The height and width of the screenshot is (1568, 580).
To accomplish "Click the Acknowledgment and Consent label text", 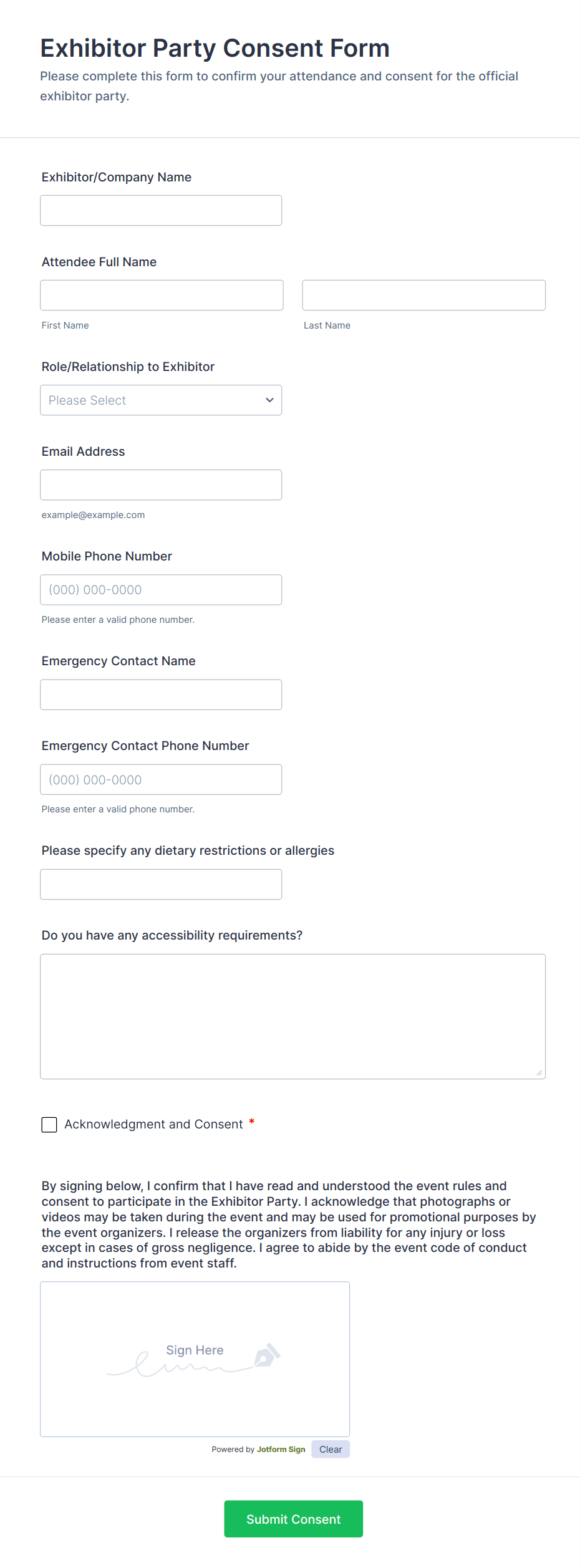I will tap(153, 1124).
